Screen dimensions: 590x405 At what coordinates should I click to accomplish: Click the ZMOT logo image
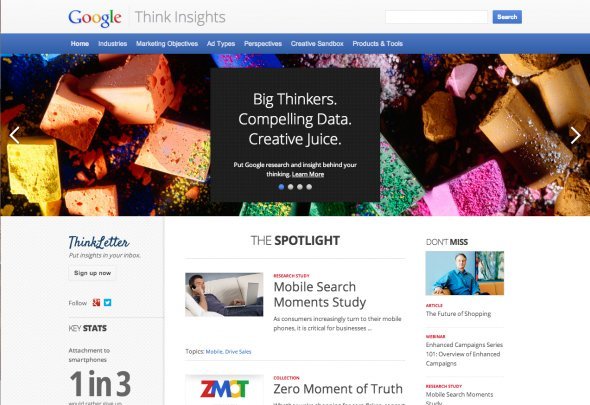[x=224, y=389]
